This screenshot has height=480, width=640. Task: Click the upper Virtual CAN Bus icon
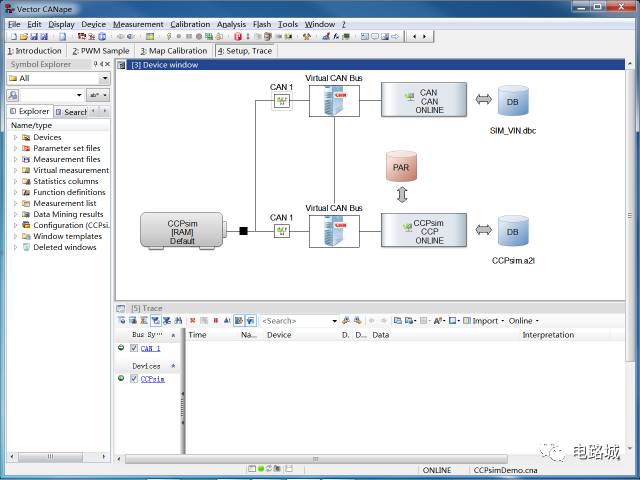(x=334, y=101)
